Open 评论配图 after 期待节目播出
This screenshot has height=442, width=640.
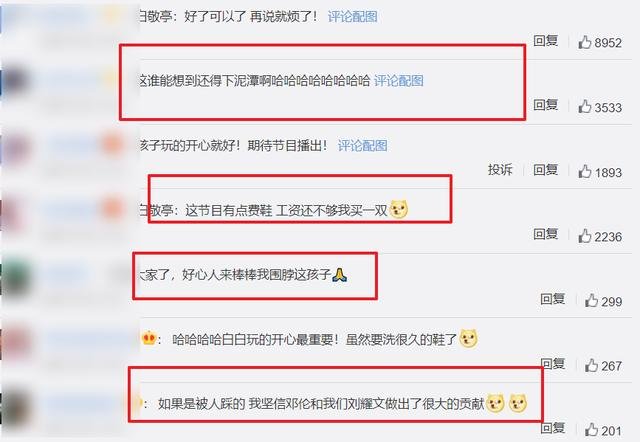point(362,145)
